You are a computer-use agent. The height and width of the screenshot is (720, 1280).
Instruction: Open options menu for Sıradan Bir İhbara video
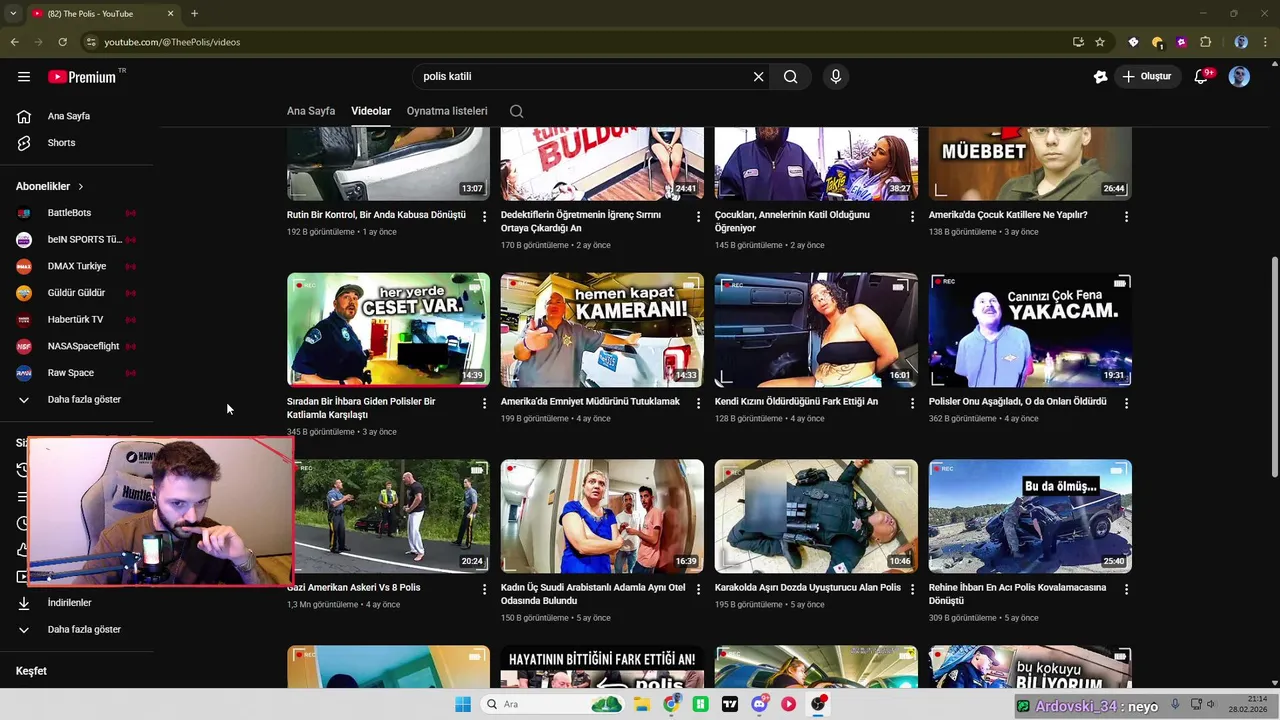point(485,403)
